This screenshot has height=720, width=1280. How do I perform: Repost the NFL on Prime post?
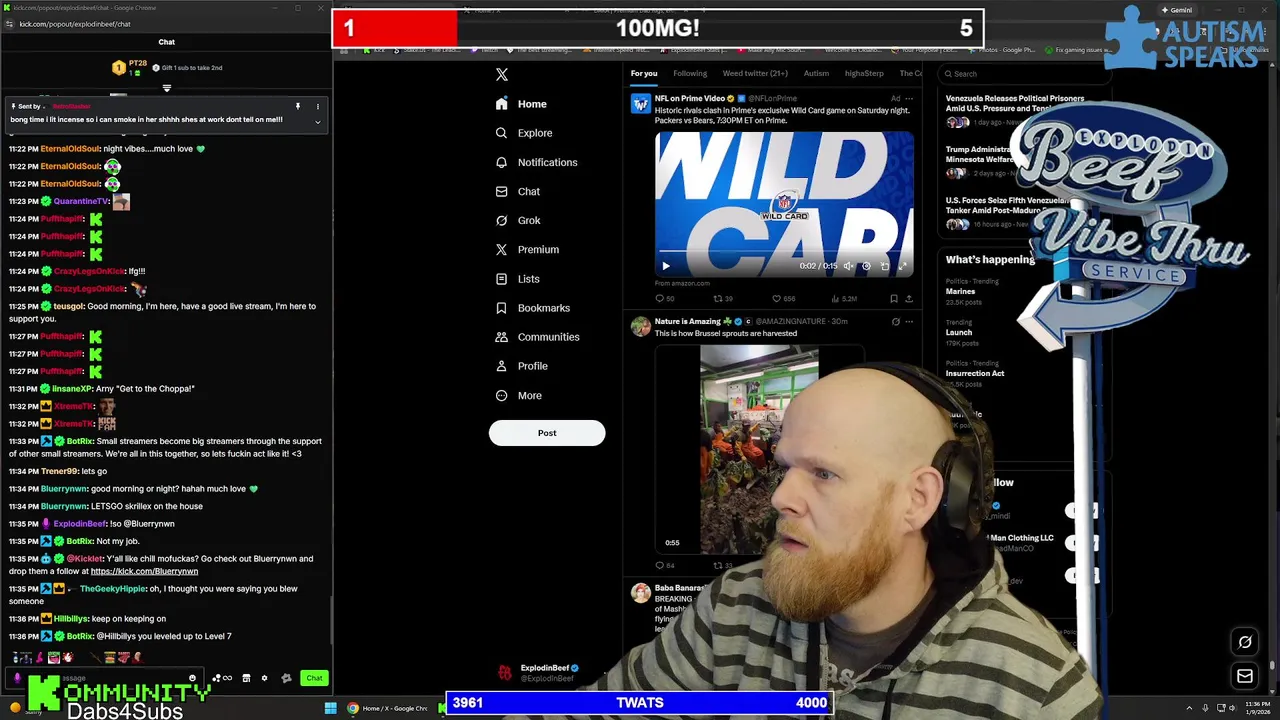722,298
